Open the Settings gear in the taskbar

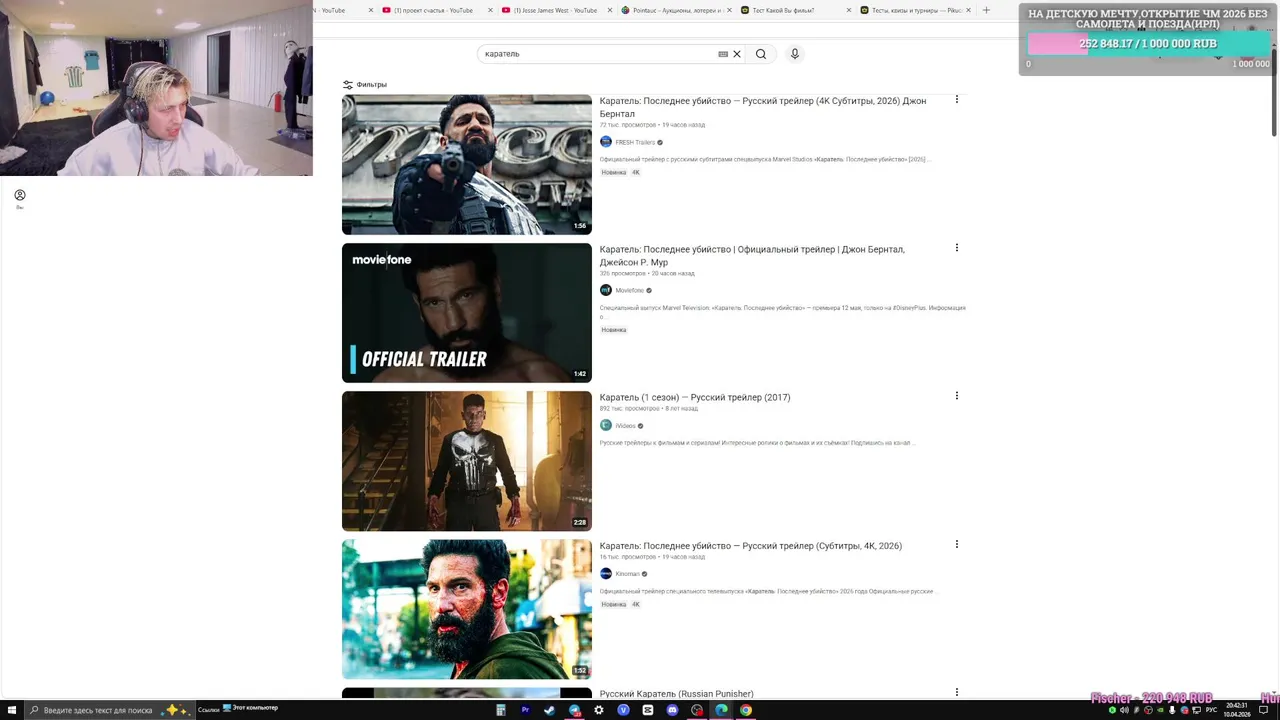click(x=599, y=710)
